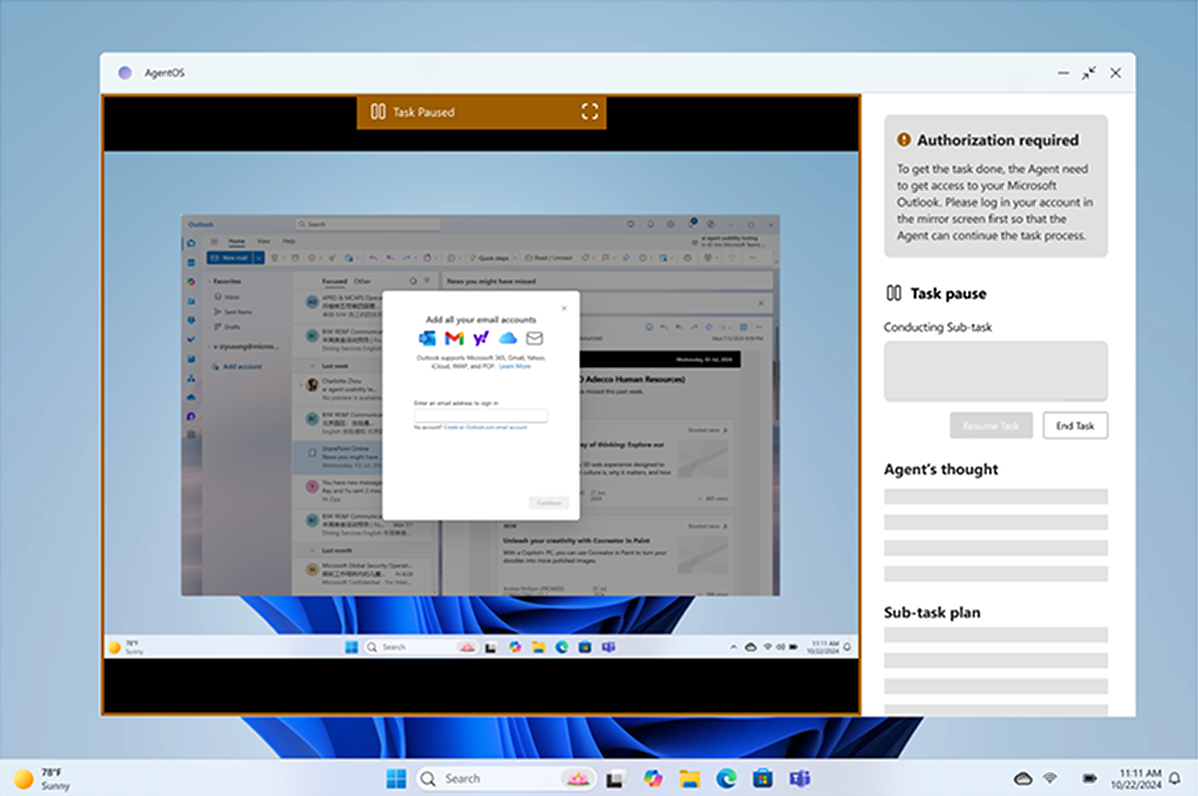Image resolution: width=1198 pixels, height=796 pixels.
Task: Click the Outlook search box
Action: [367, 225]
